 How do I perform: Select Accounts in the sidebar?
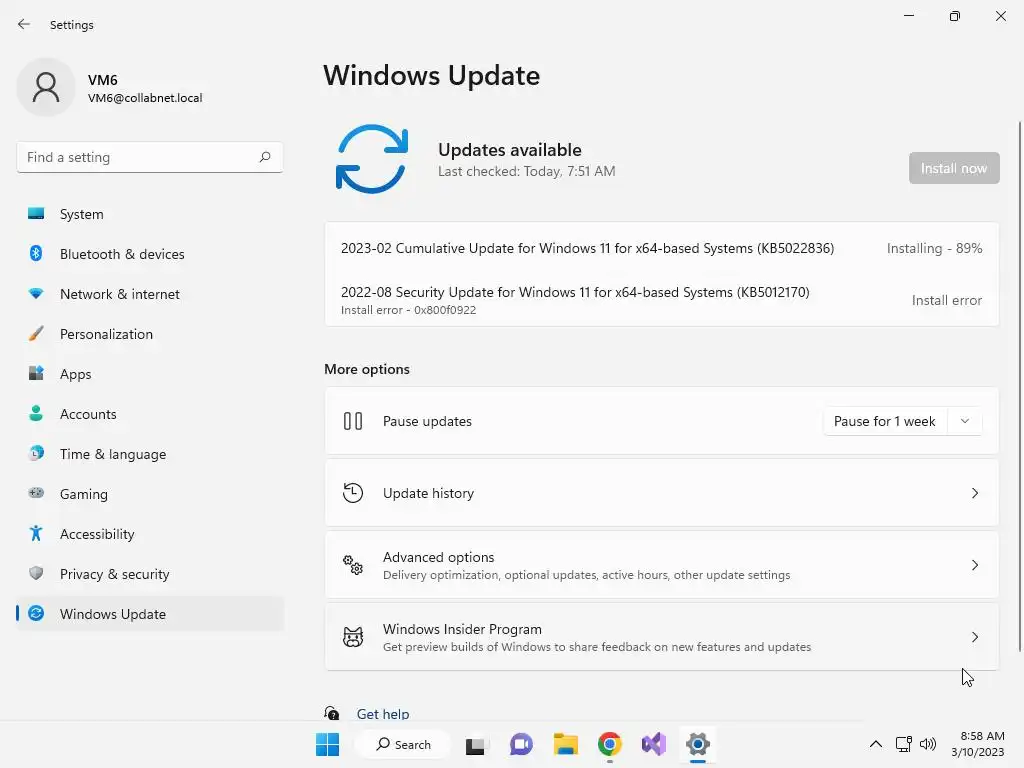pyautogui.click(x=150, y=414)
